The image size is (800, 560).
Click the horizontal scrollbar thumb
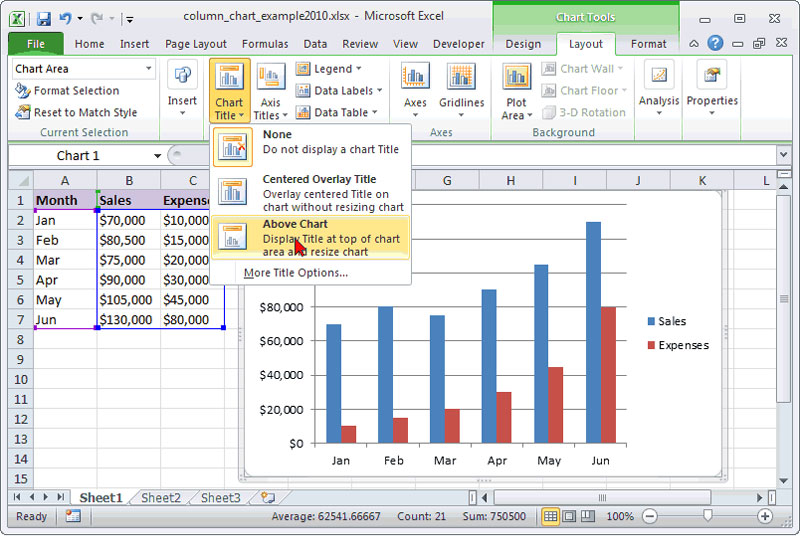602,497
